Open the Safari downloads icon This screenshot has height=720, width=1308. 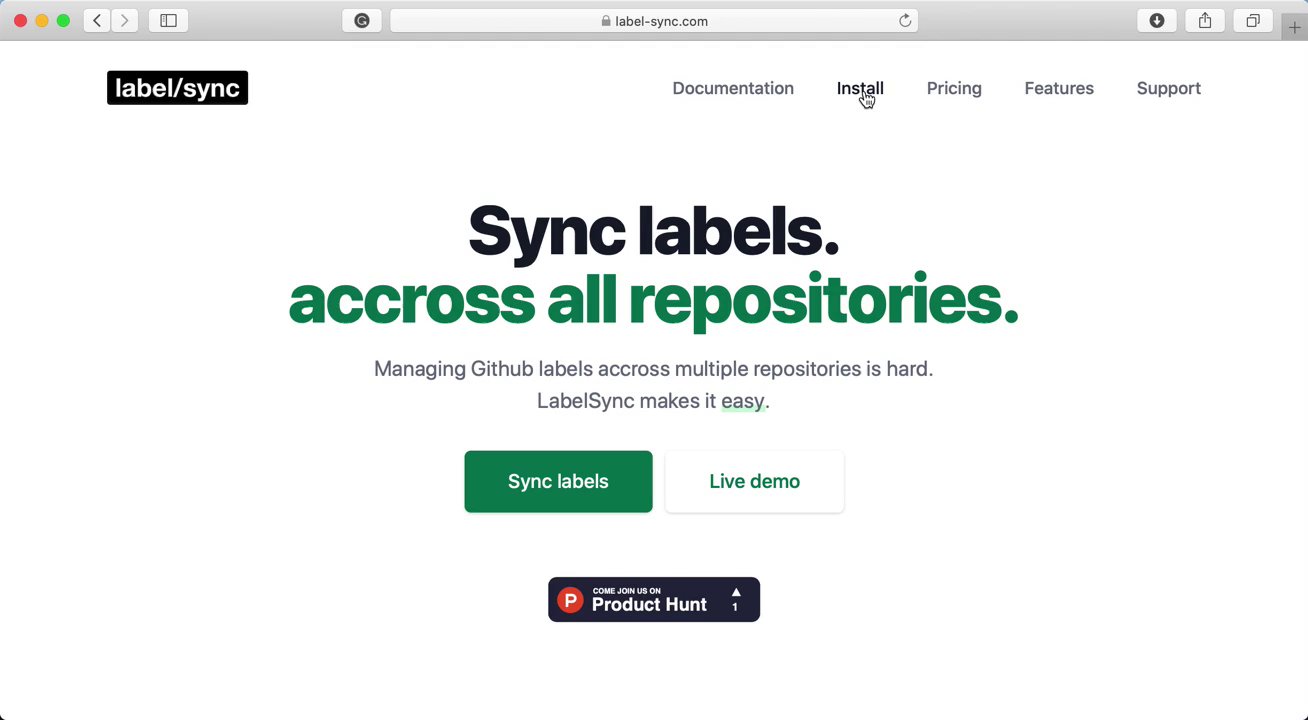coord(1157,20)
